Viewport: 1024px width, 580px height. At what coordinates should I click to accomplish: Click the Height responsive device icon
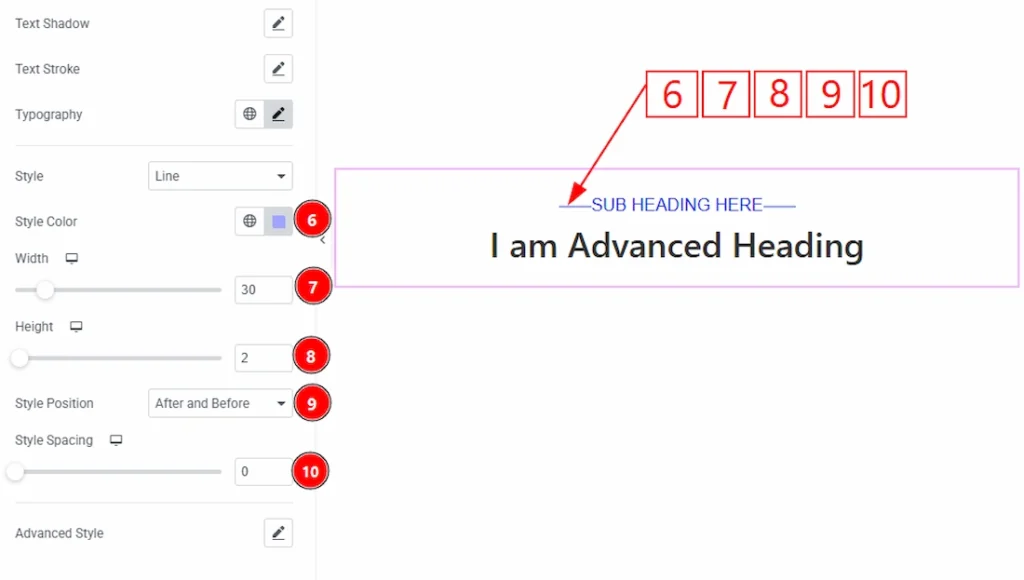pyautogui.click(x=77, y=327)
